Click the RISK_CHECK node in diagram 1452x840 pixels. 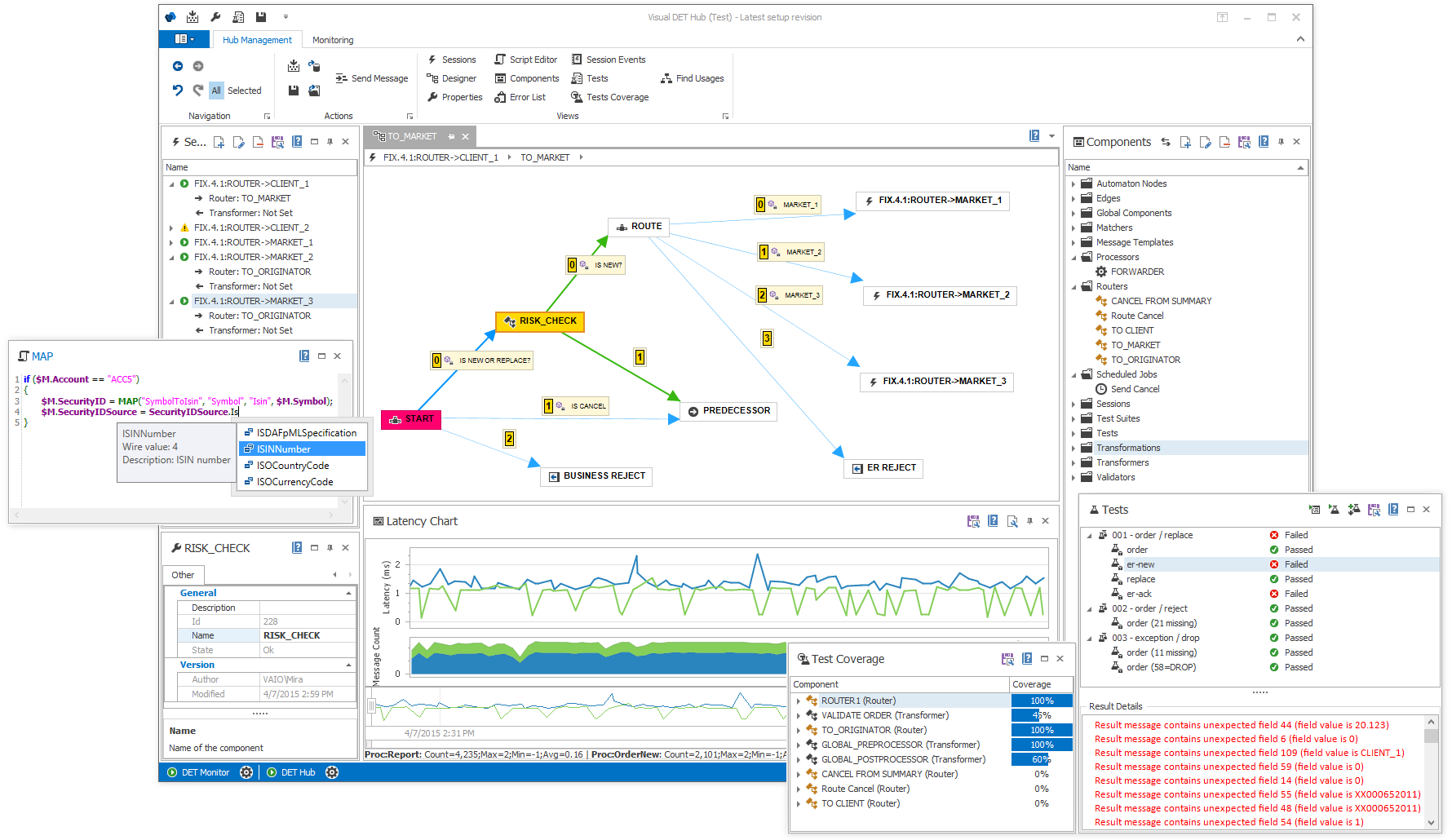click(x=540, y=321)
